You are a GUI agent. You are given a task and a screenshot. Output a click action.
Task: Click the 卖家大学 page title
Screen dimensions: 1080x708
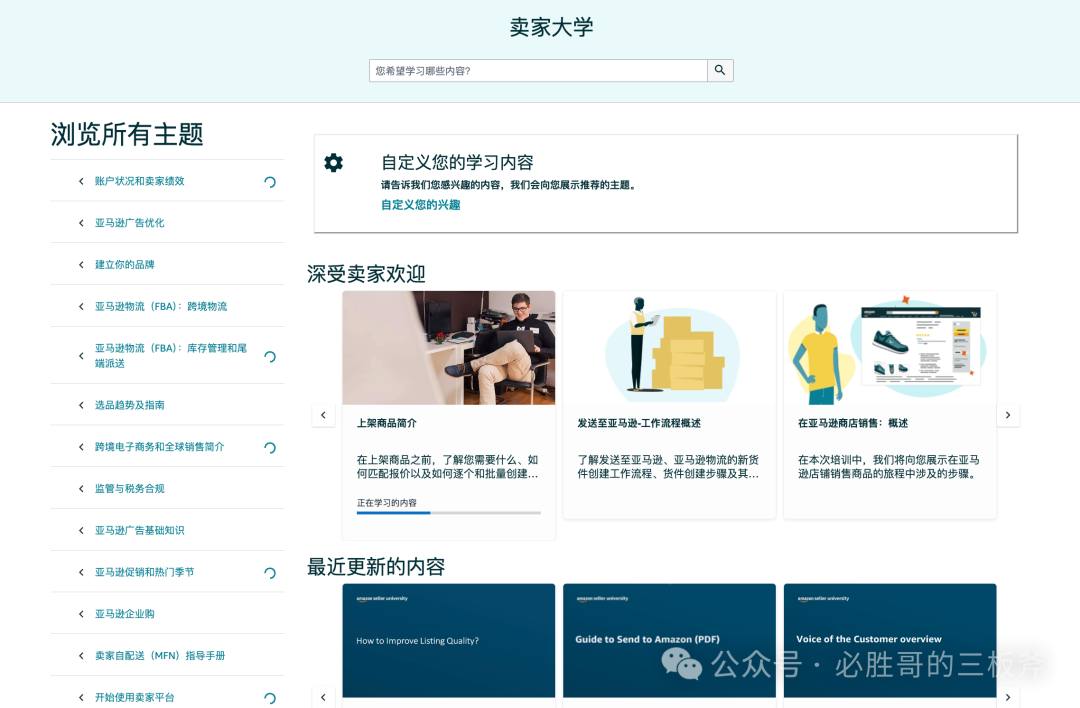click(x=551, y=27)
